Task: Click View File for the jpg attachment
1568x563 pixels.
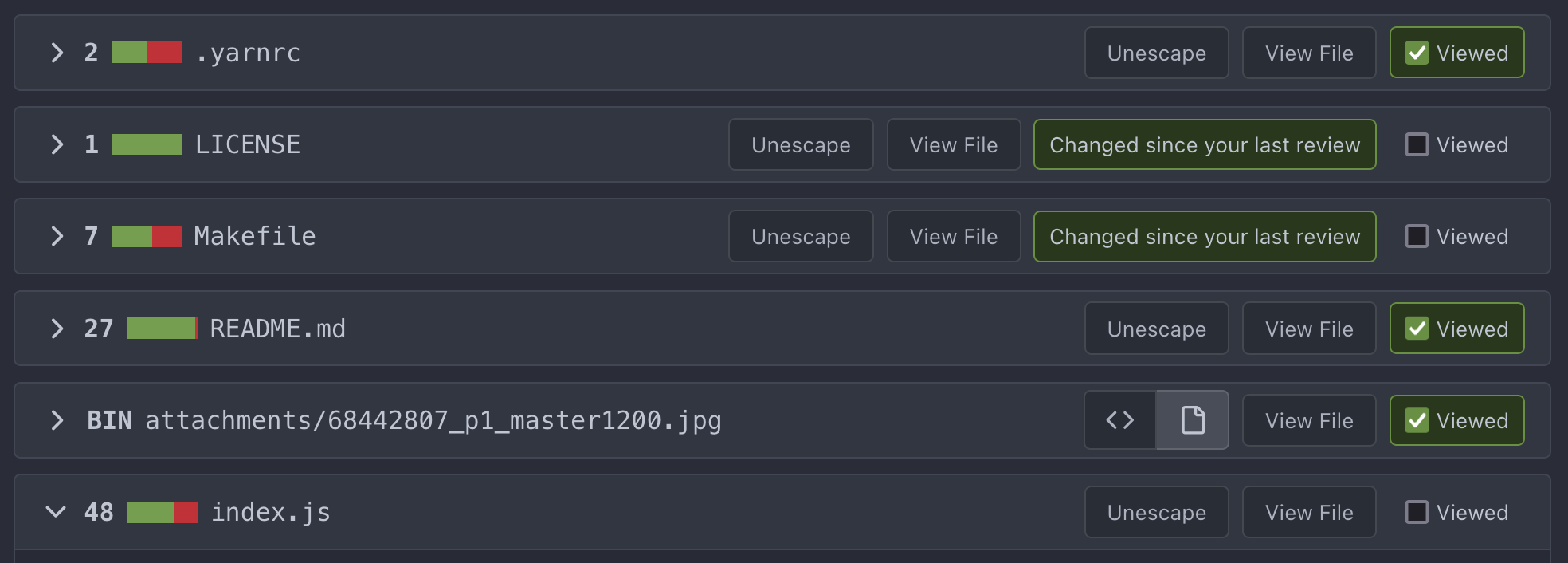Action: 1309,420
